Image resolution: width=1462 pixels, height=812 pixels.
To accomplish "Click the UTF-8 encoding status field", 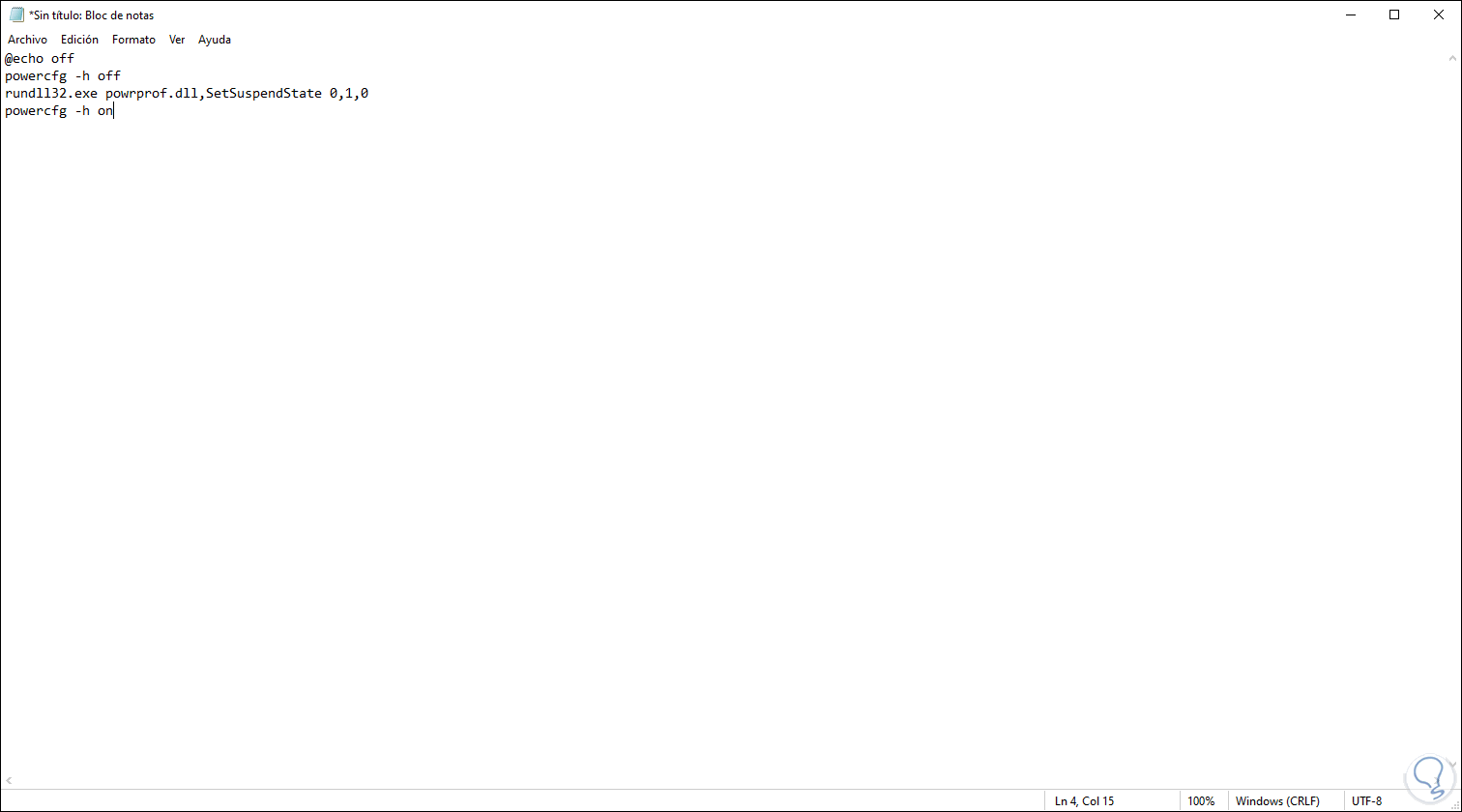I will pos(1366,801).
